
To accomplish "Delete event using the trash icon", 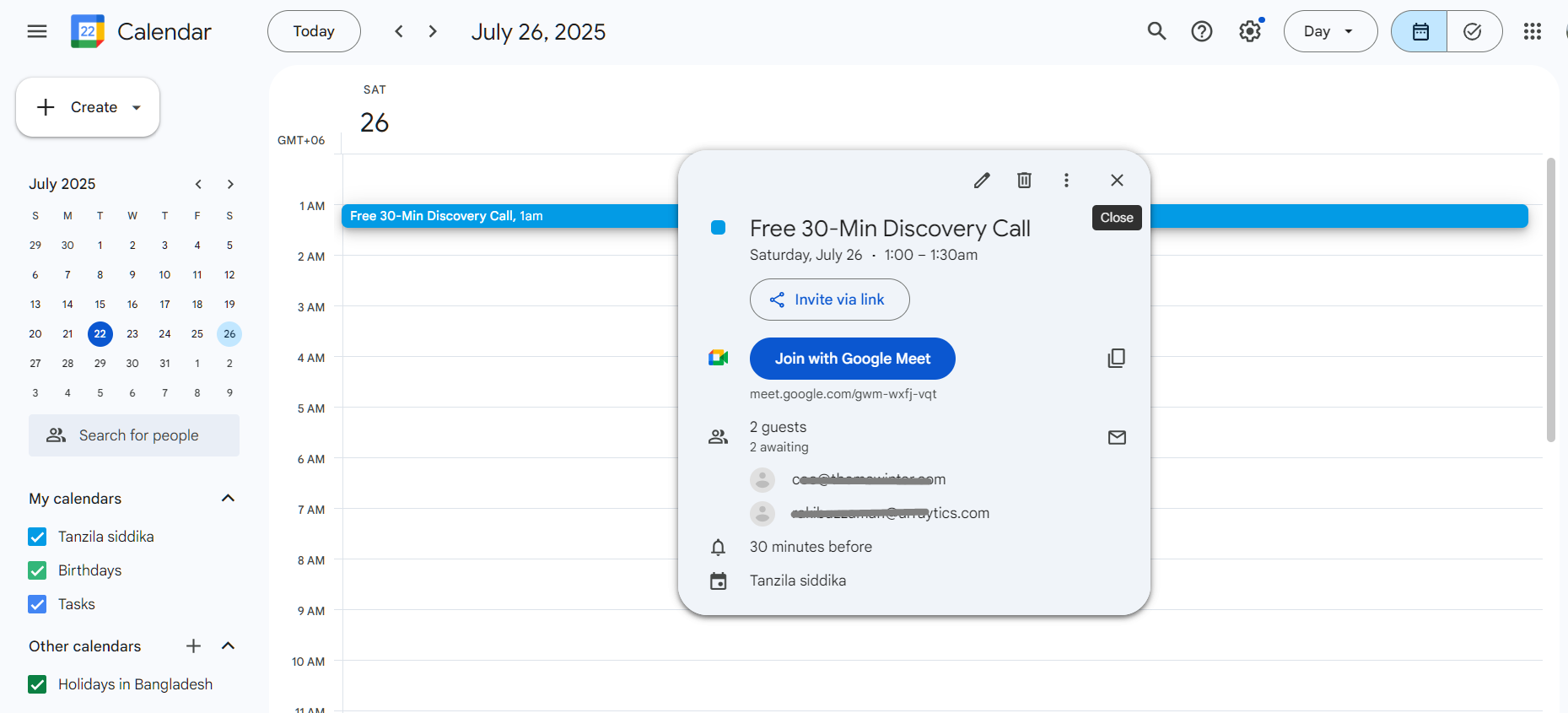I will tap(1024, 181).
